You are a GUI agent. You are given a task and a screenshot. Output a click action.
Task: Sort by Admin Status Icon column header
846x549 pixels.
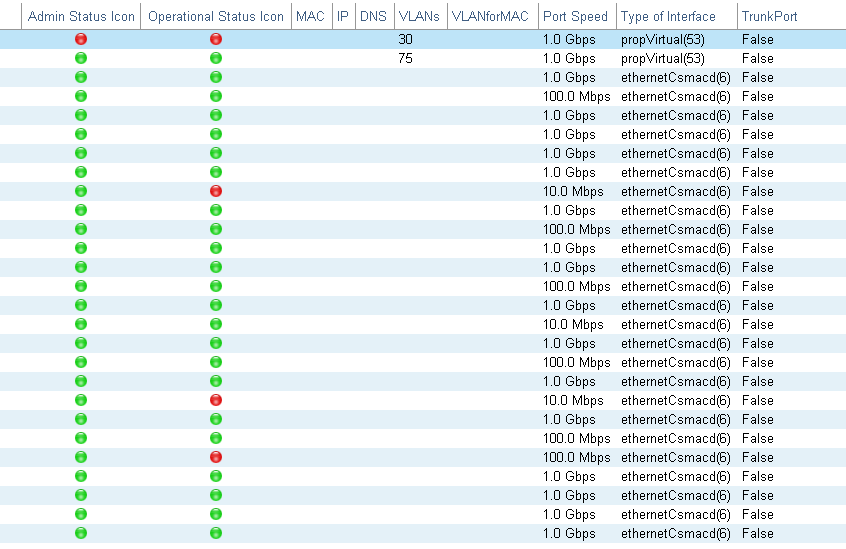81,16
